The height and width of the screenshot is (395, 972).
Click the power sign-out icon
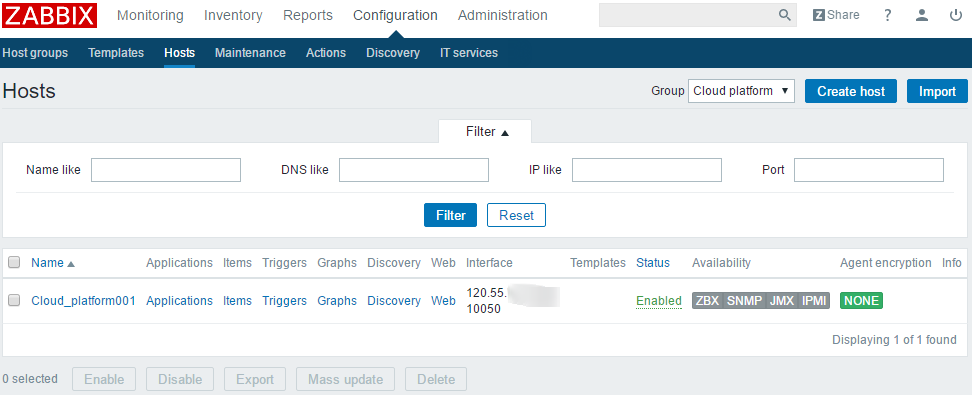pyautogui.click(x=956, y=15)
